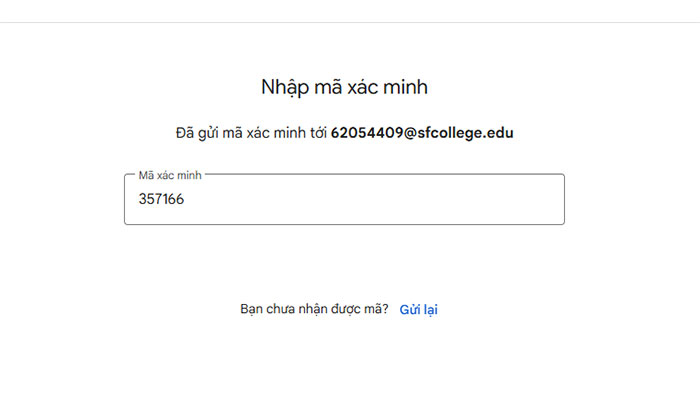Click the digits "62054409" in the email
700x406 pixels.
(366, 133)
